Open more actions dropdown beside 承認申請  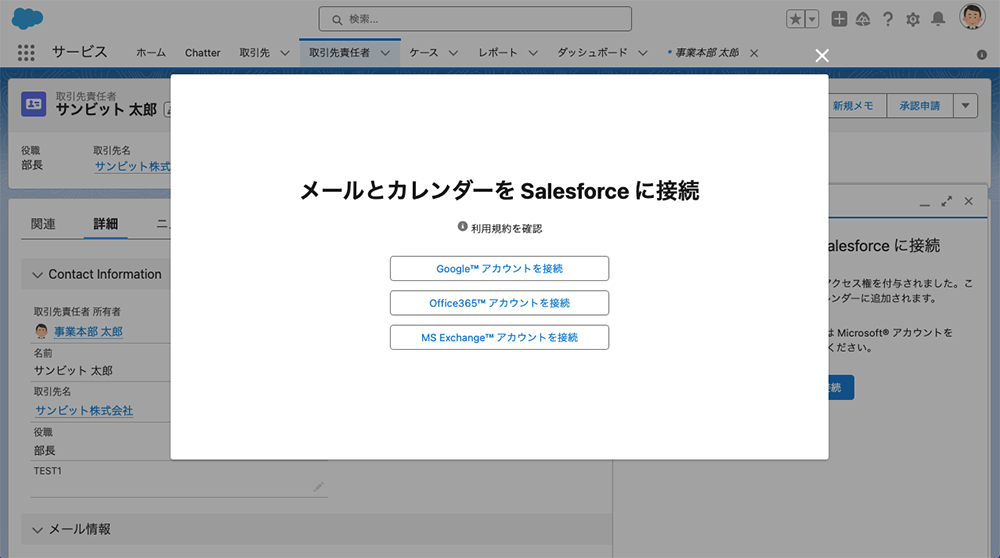(966, 106)
